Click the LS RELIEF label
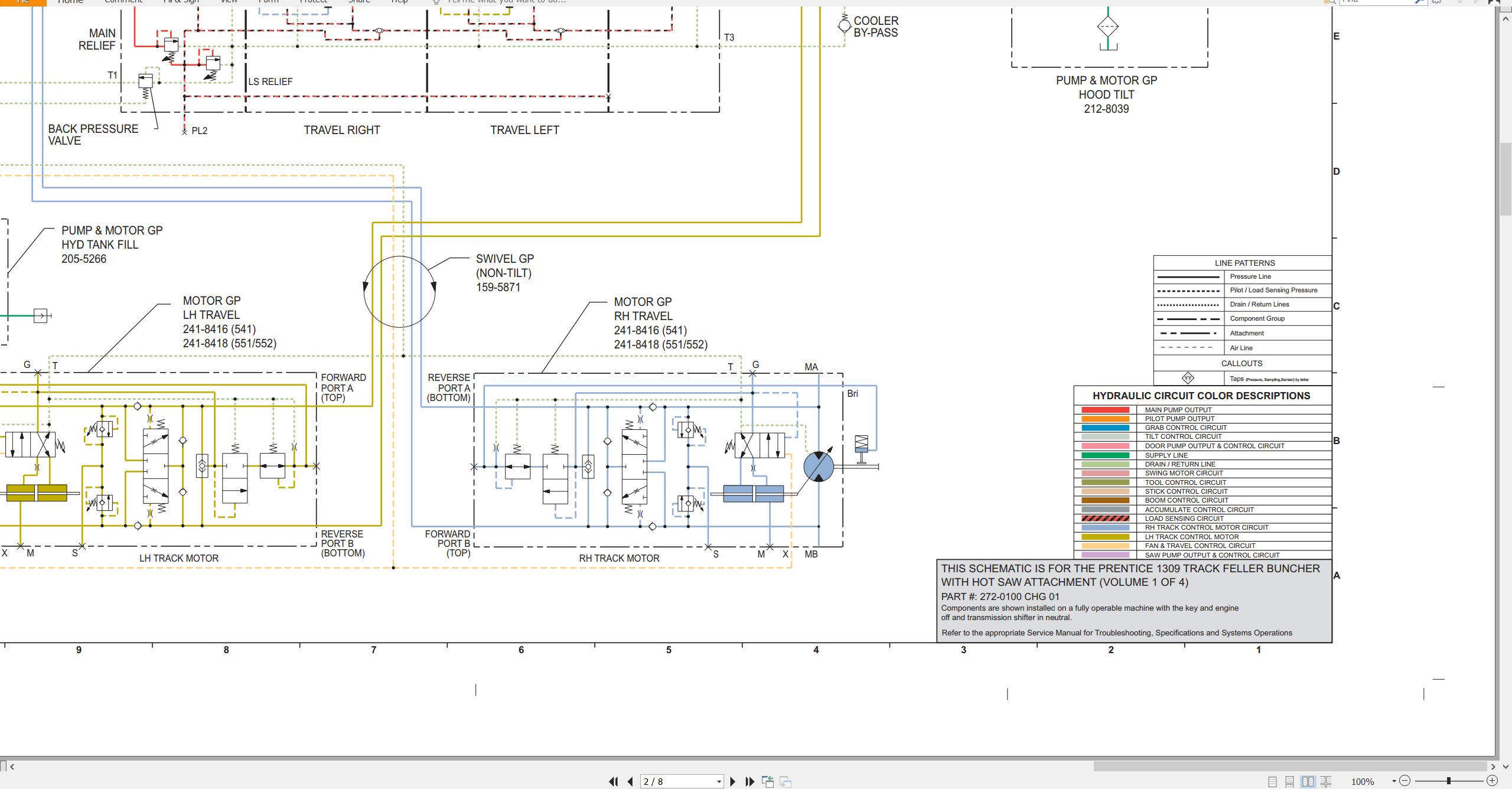Screen dimensions: 1512x789 271,81
